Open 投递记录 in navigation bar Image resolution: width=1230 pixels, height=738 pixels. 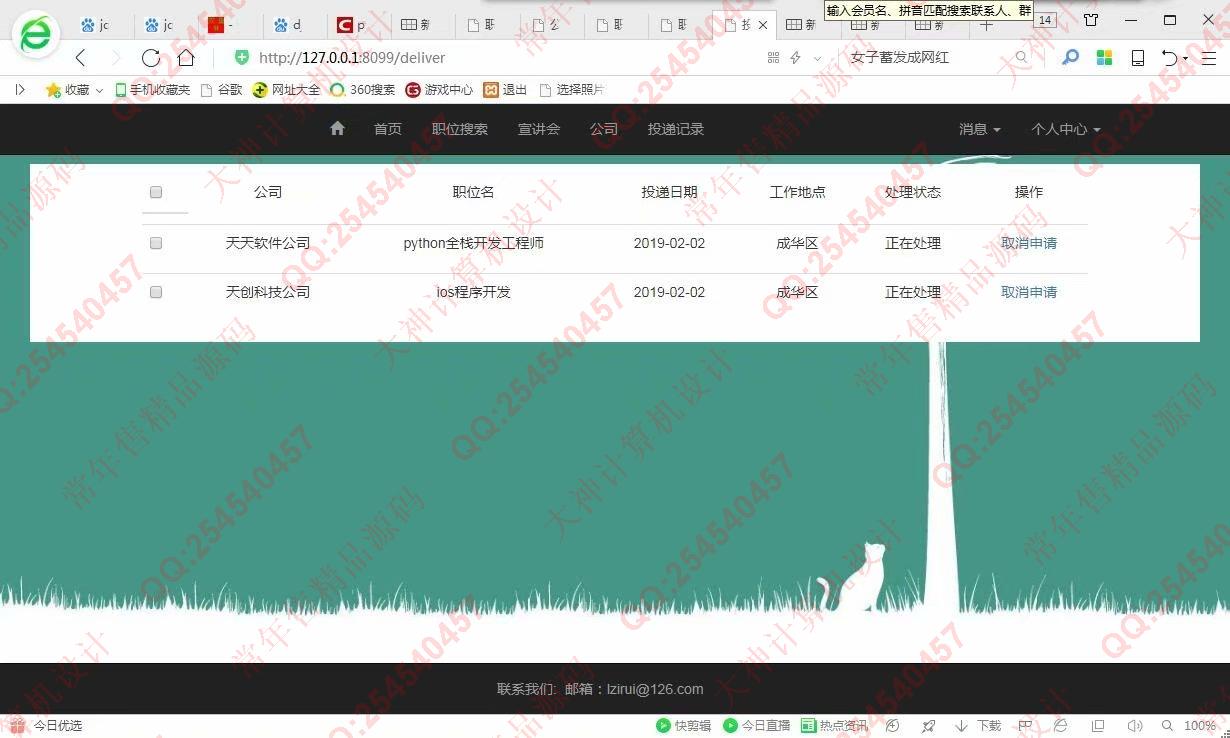[x=676, y=129]
